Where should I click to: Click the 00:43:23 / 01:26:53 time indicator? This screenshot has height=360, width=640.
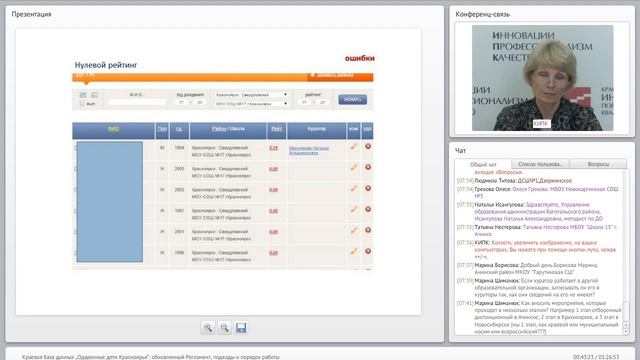[x=596, y=357]
